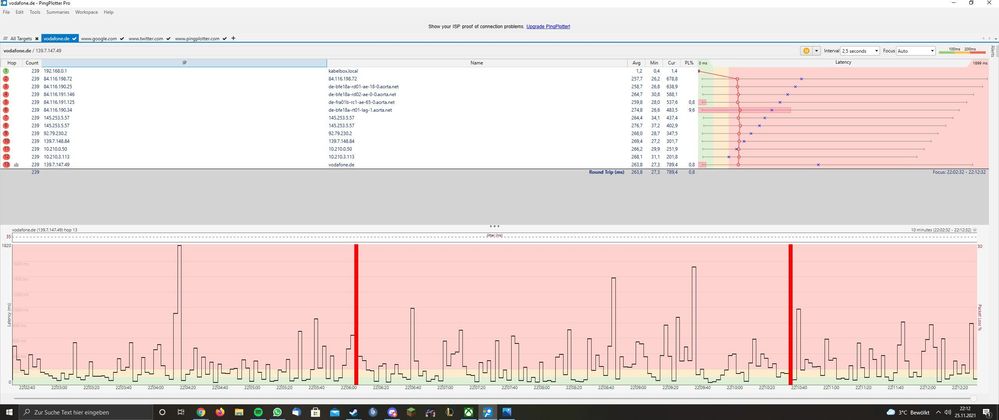Open the Help menu
This screenshot has height=420, width=999.
click(x=108, y=12)
